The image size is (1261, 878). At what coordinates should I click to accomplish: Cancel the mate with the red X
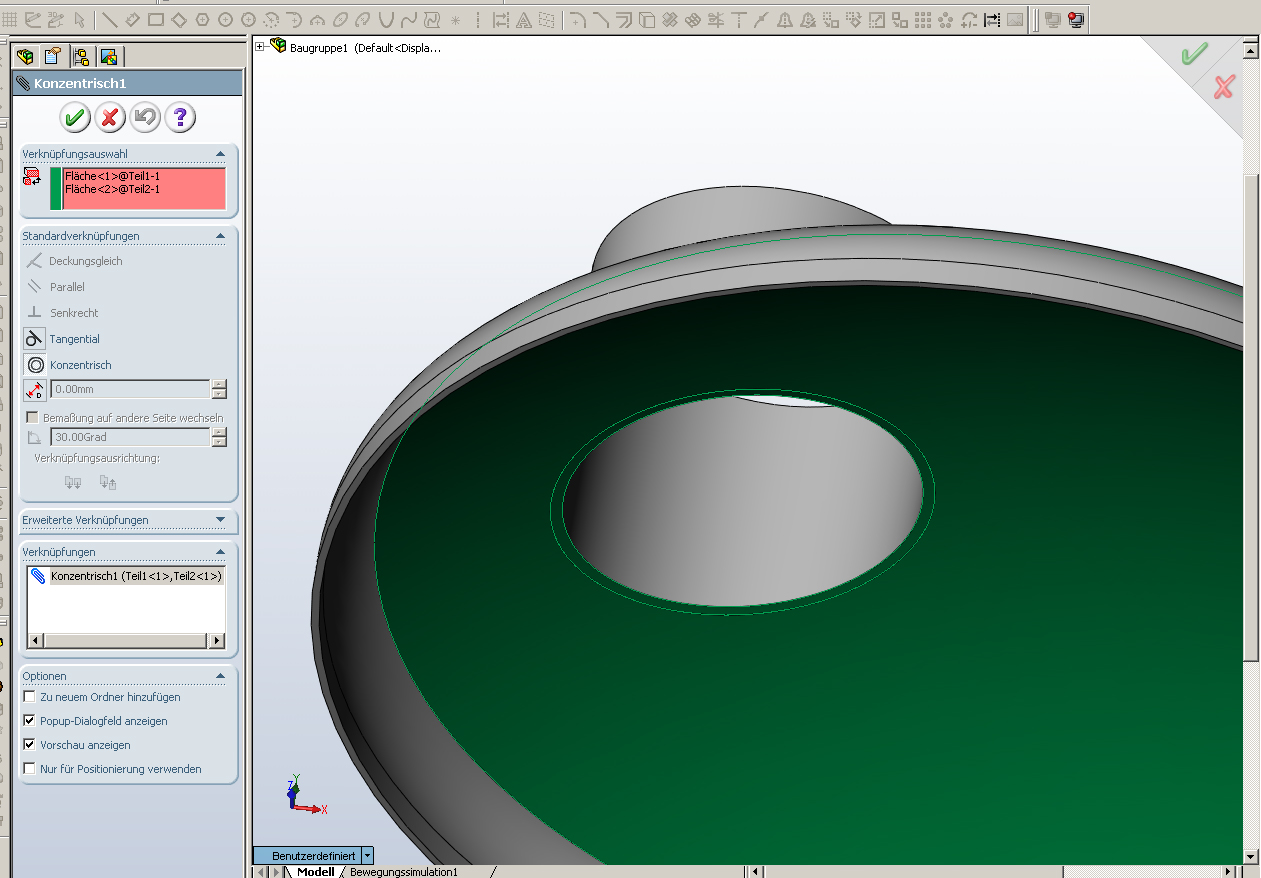click(110, 118)
